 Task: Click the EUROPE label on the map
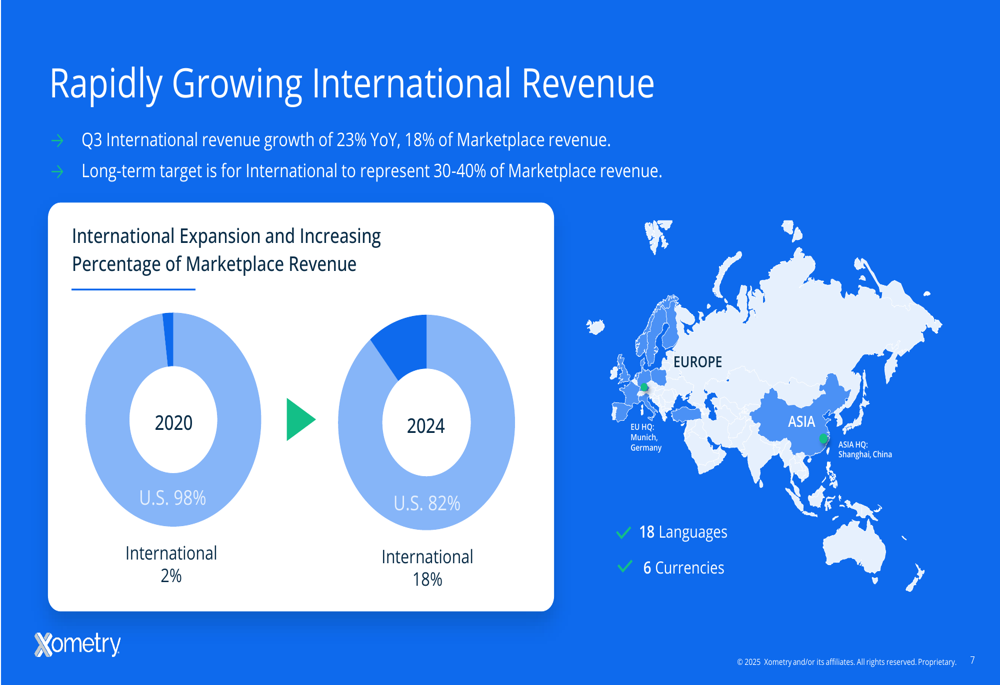pyautogui.click(x=697, y=362)
